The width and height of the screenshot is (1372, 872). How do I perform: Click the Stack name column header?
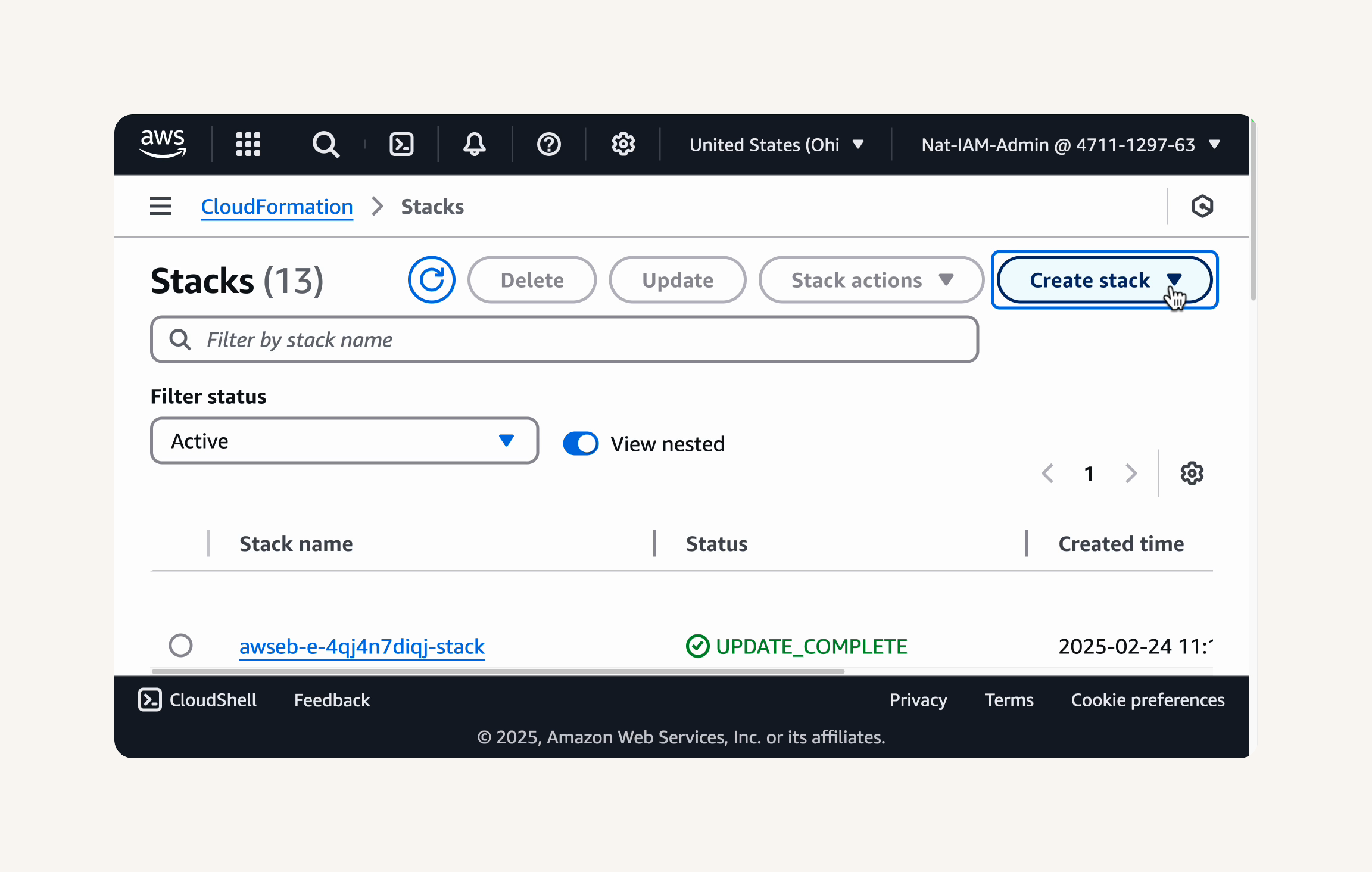(296, 544)
